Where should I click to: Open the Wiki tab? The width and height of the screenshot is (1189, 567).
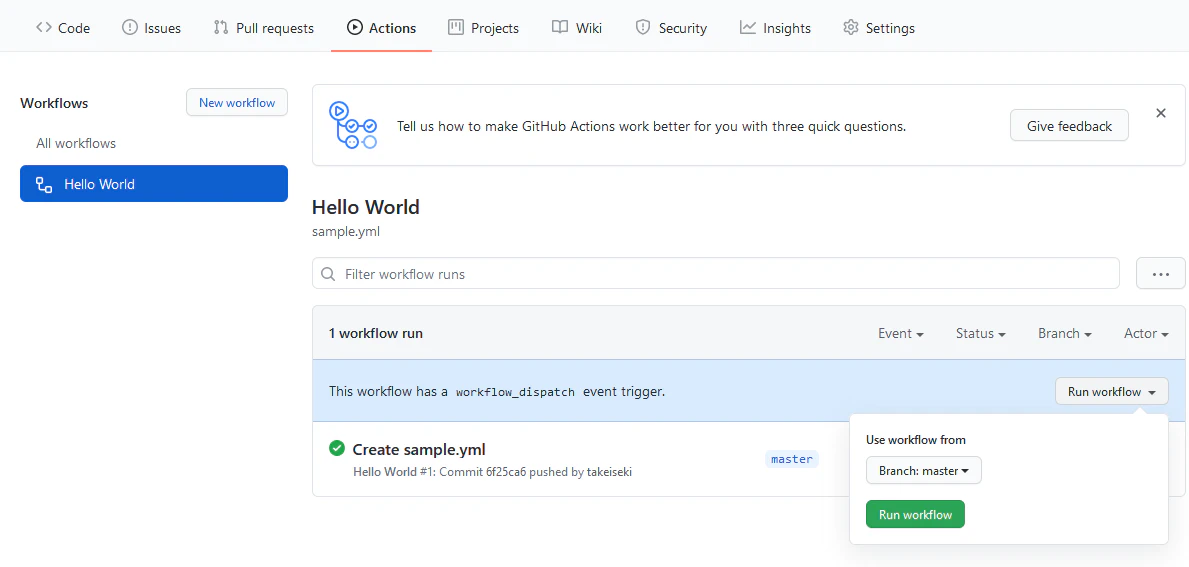(x=577, y=28)
